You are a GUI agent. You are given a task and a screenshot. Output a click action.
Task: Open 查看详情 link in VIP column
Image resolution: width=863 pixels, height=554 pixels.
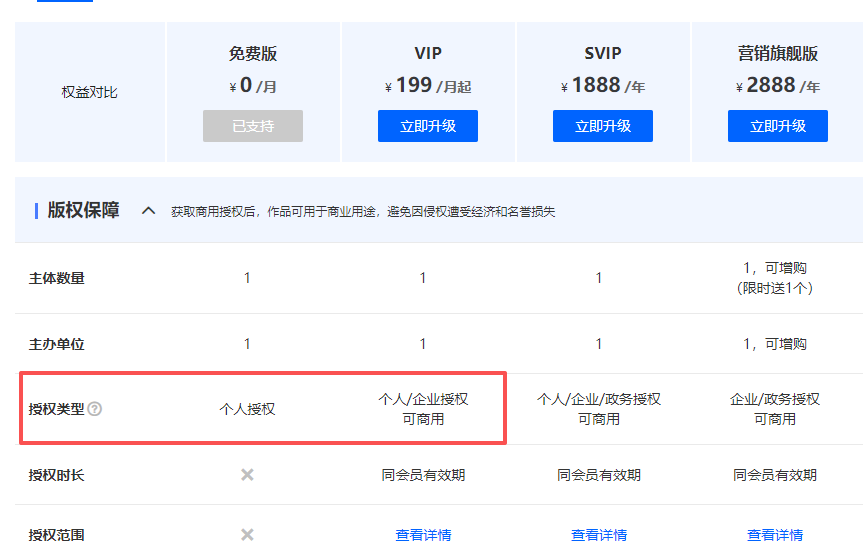click(423, 535)
